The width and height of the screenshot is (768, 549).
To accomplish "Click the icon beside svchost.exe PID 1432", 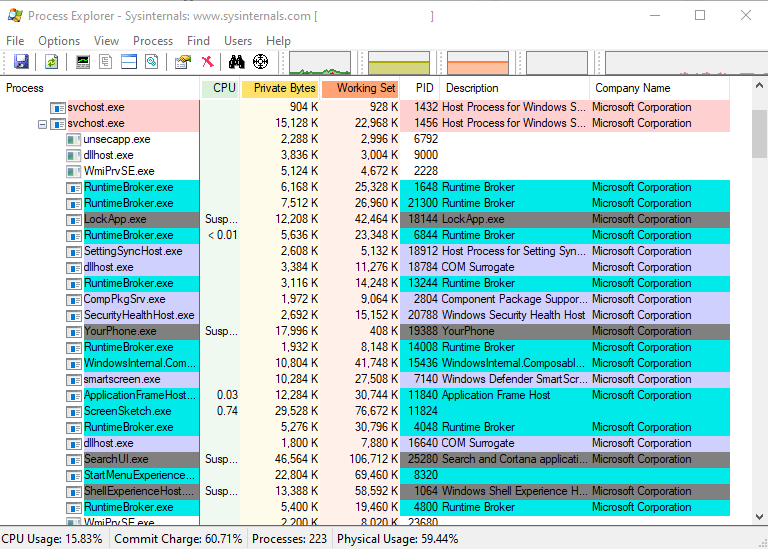I will point(58,108).
